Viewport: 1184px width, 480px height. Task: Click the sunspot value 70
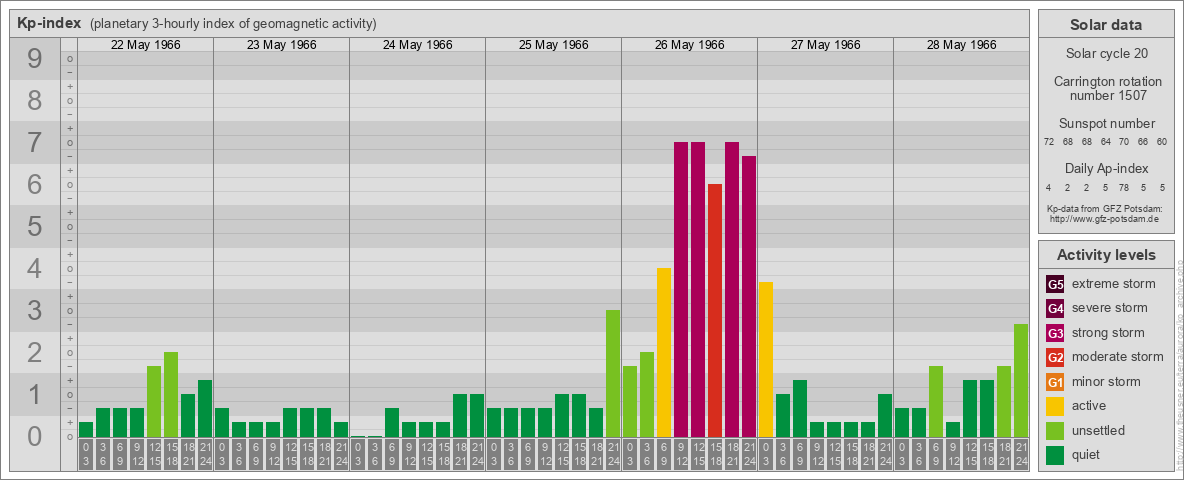click(1124, 142)
